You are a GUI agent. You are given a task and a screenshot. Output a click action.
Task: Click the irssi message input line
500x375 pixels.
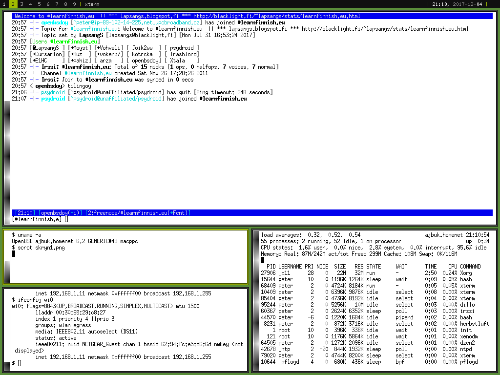pyautogui.click(x=252, y=219)
